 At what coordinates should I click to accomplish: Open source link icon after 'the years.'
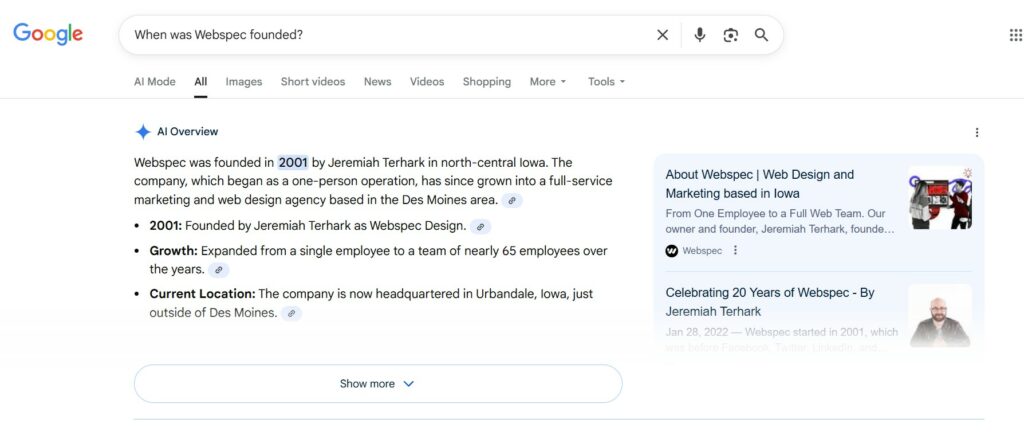coord(219,270)
